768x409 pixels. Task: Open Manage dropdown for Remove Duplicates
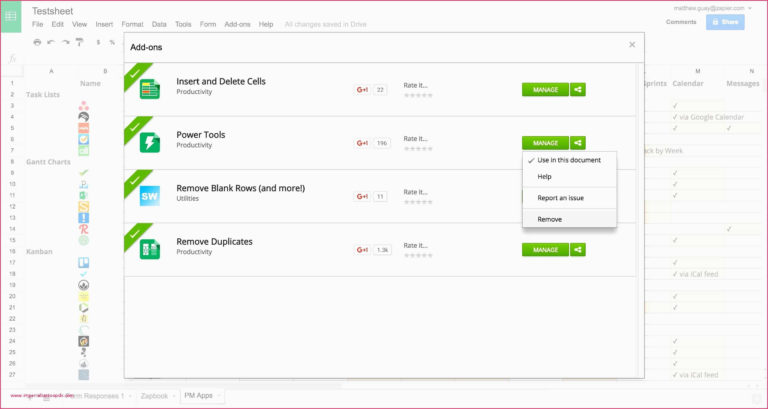(x=545, y=249)
